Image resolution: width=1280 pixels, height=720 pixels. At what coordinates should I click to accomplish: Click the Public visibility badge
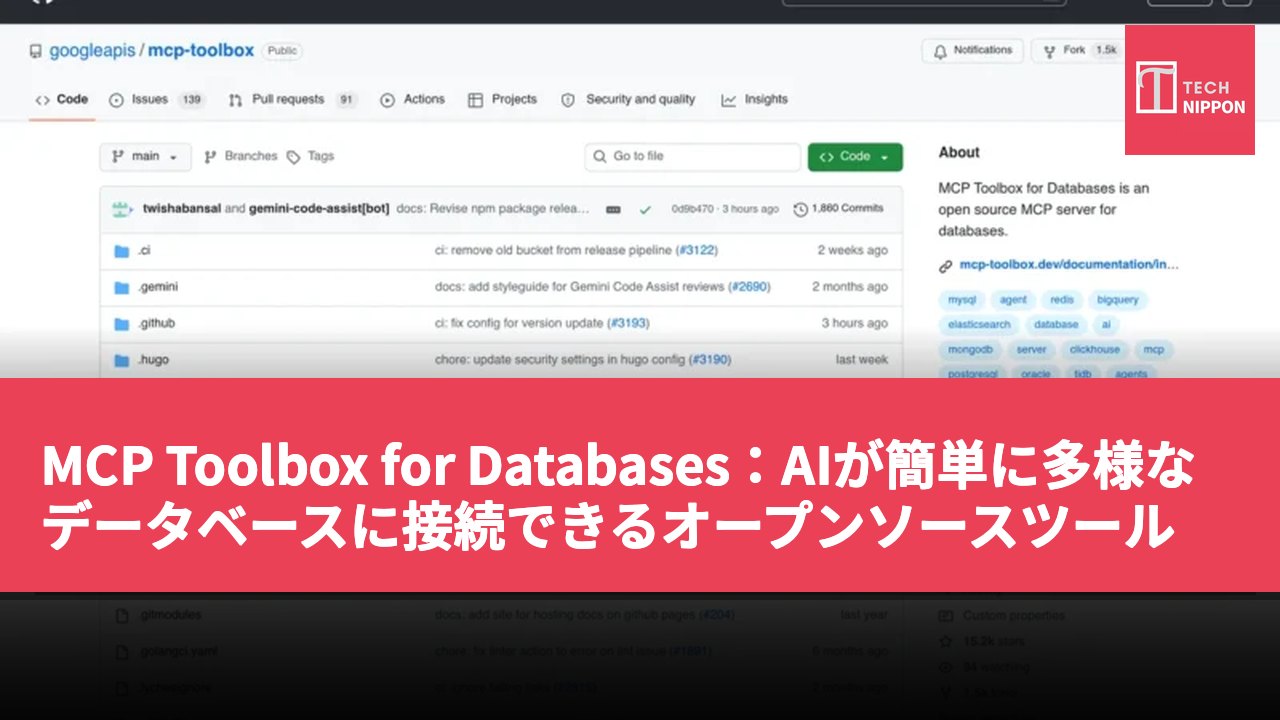(282, 51)
